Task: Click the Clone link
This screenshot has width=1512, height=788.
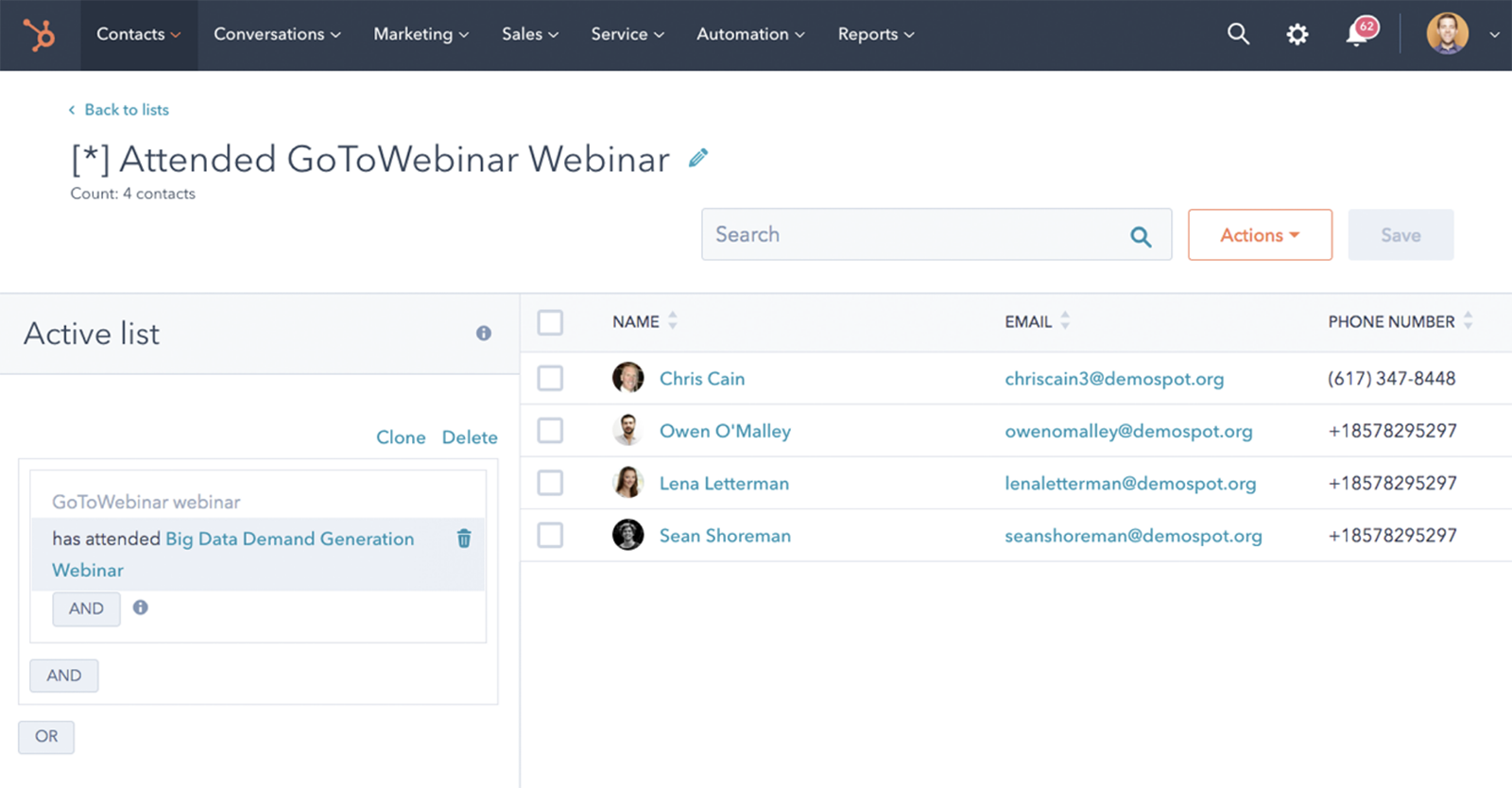Action: click(x=401, y=437)
